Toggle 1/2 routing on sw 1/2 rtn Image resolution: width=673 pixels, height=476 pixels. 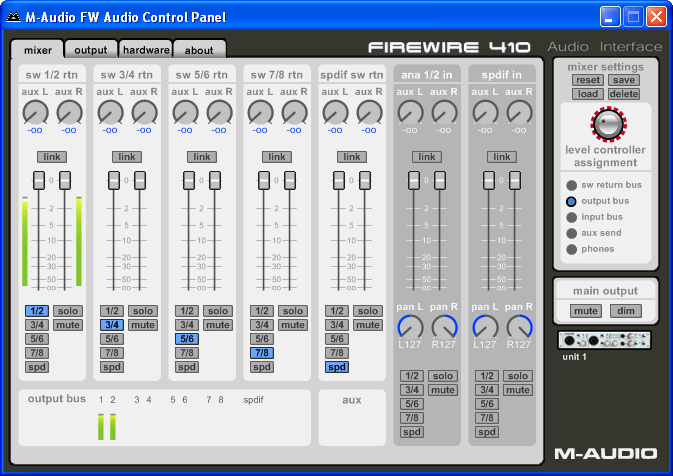click(37, 311)
